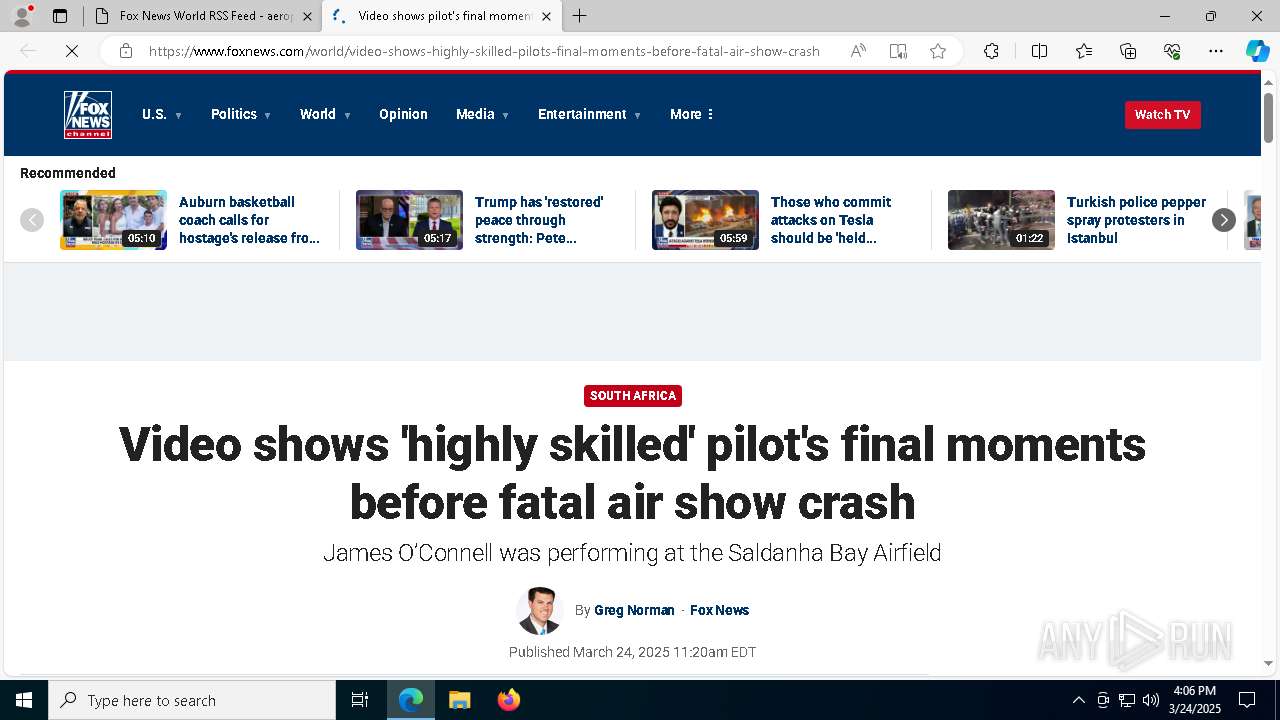Open File Explorer from the taskbar
The width and height of the screenshot is (1280, 720).
click(x=459, y=700)
